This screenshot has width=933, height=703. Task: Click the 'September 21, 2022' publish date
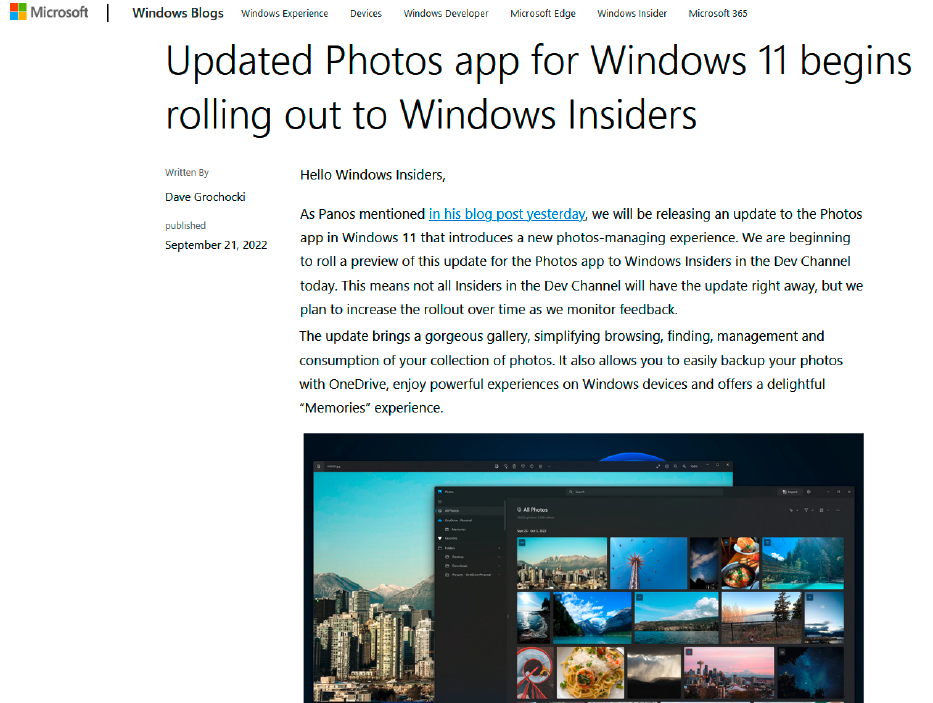tap(216, 245)
